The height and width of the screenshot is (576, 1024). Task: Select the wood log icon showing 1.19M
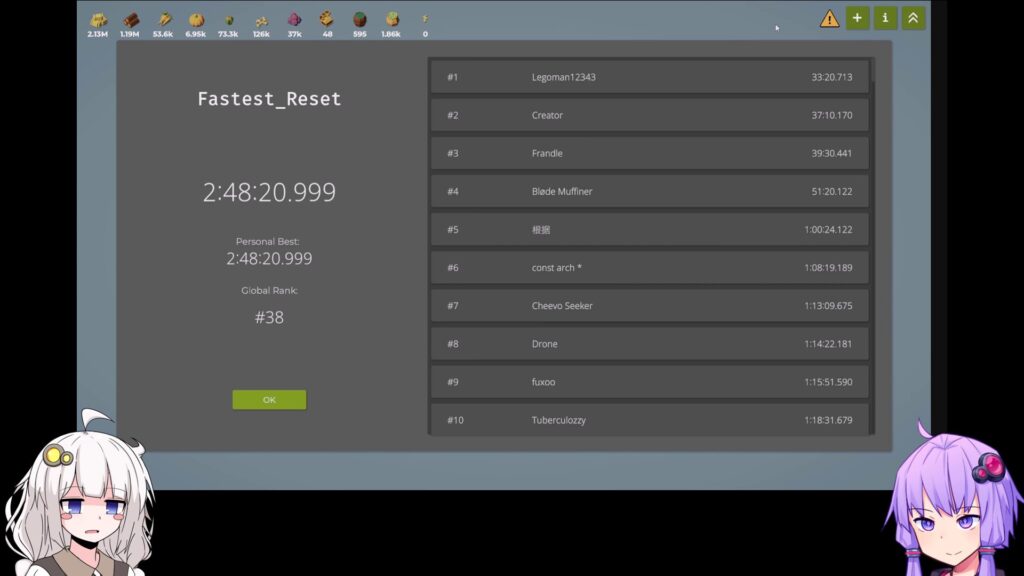[x=130, y=20]
